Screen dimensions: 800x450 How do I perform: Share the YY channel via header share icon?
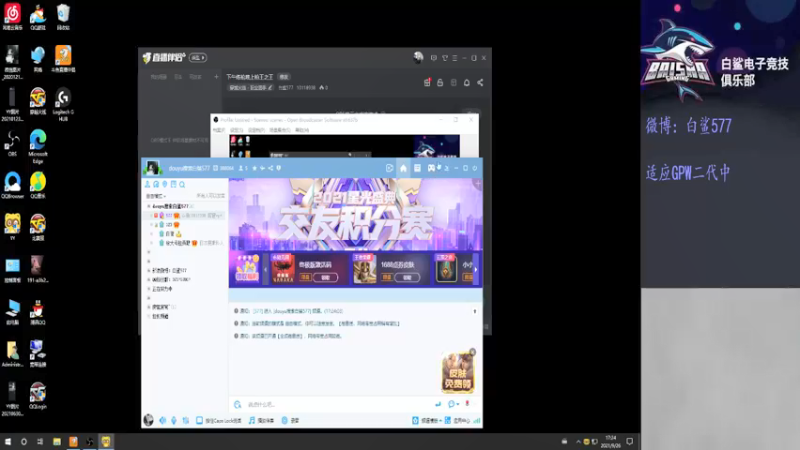click(x=270, y=168)
